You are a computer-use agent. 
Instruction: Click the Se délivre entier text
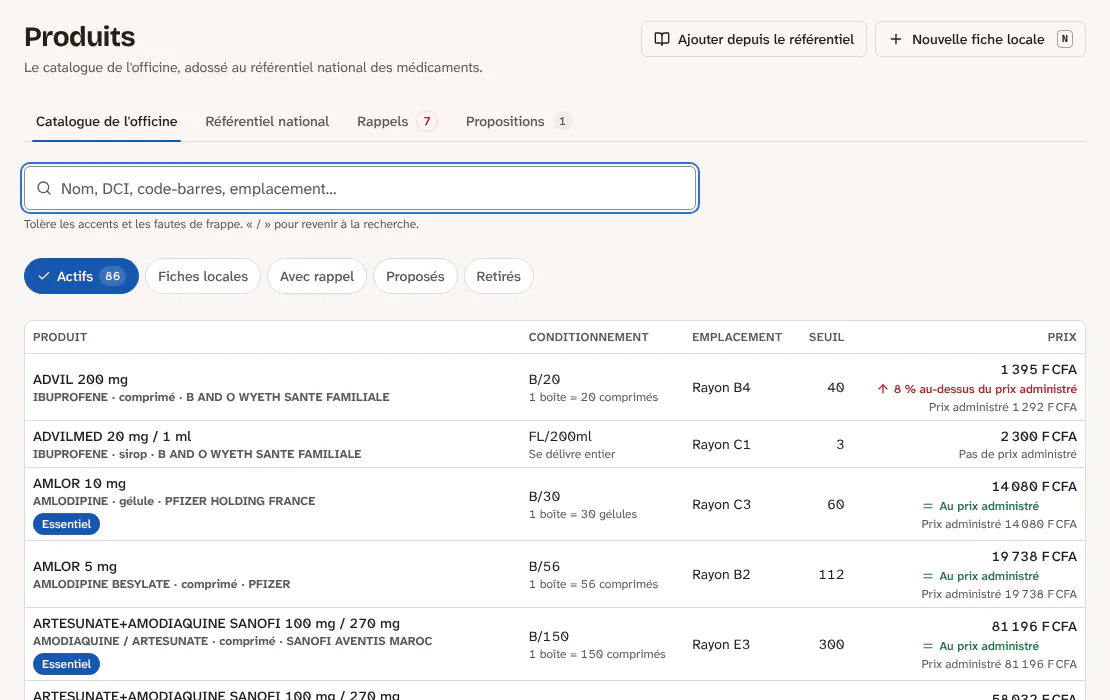pyautogui.click(x=571, y=454)
